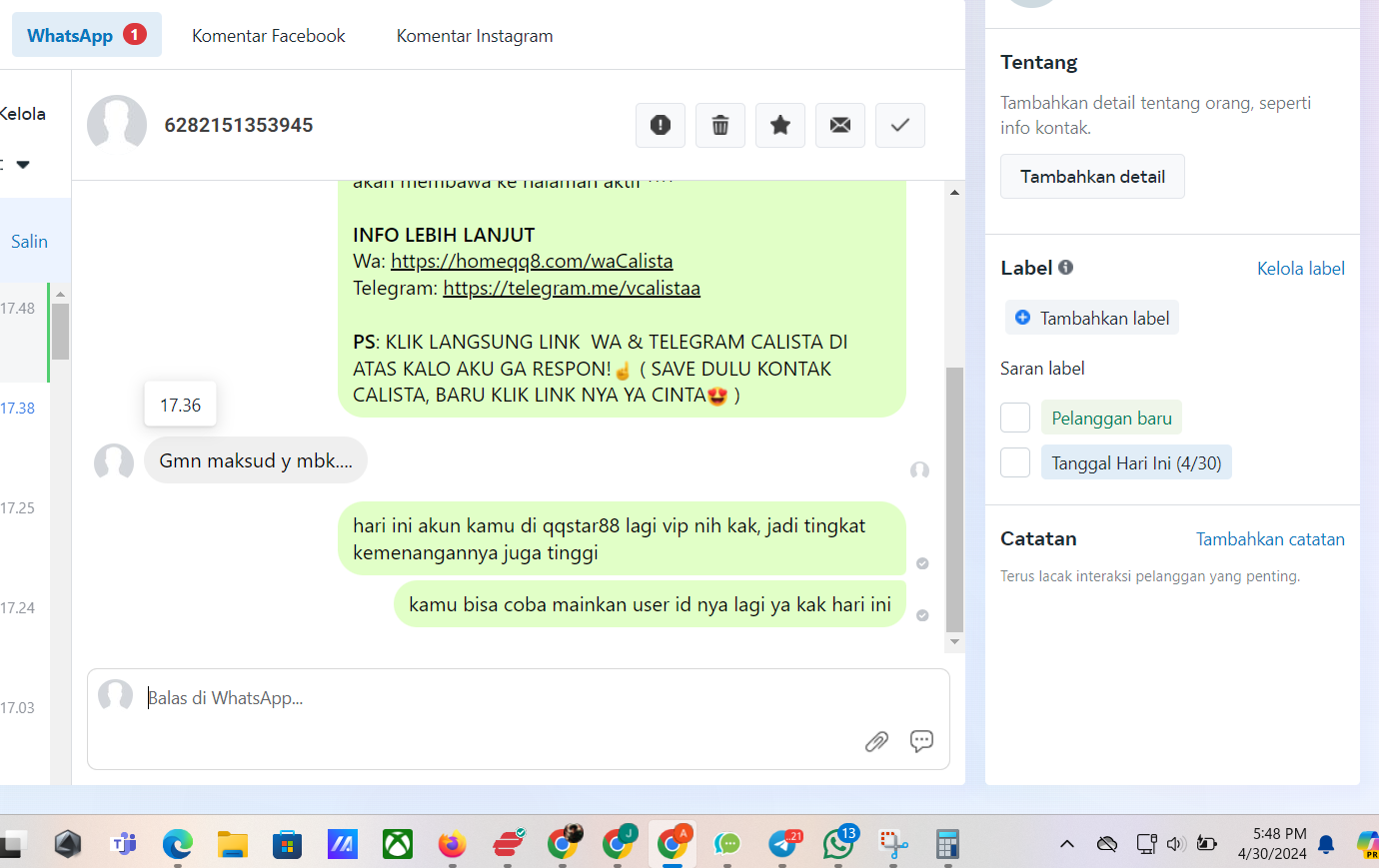Mark conversation unread with envelope icon

(x=840, y=125)
